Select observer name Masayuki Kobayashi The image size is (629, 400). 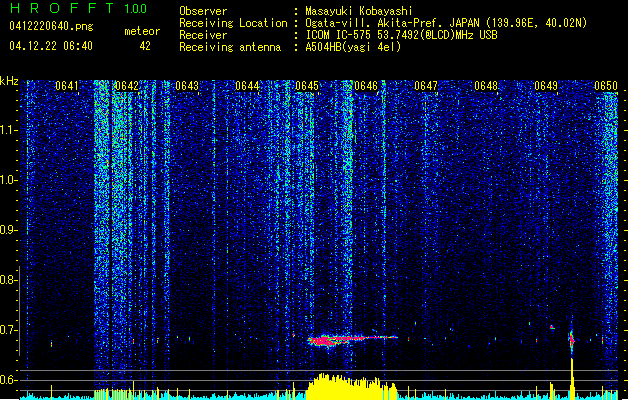(359, 11)
